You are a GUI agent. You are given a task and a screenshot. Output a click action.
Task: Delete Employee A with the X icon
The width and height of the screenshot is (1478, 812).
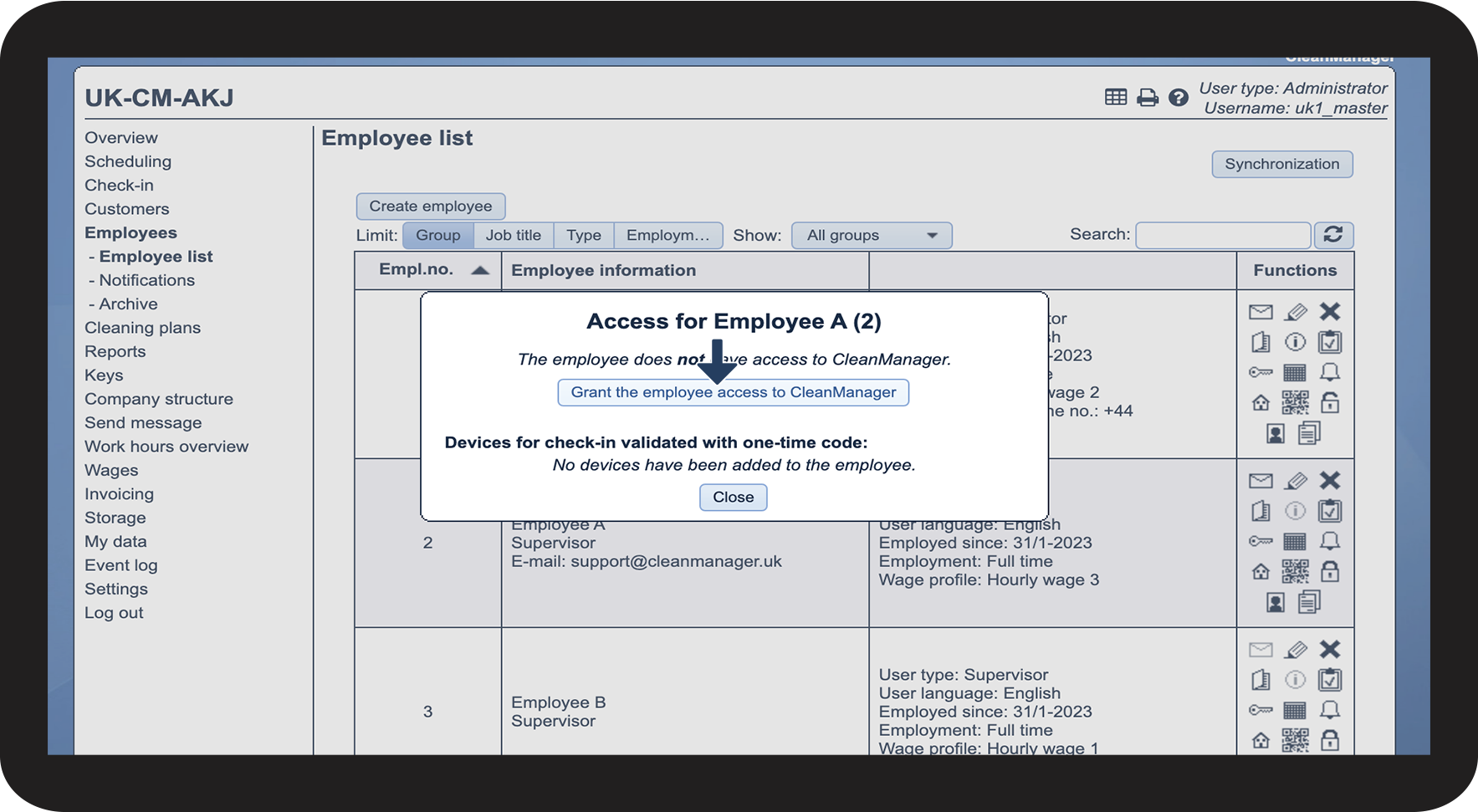1330,480
